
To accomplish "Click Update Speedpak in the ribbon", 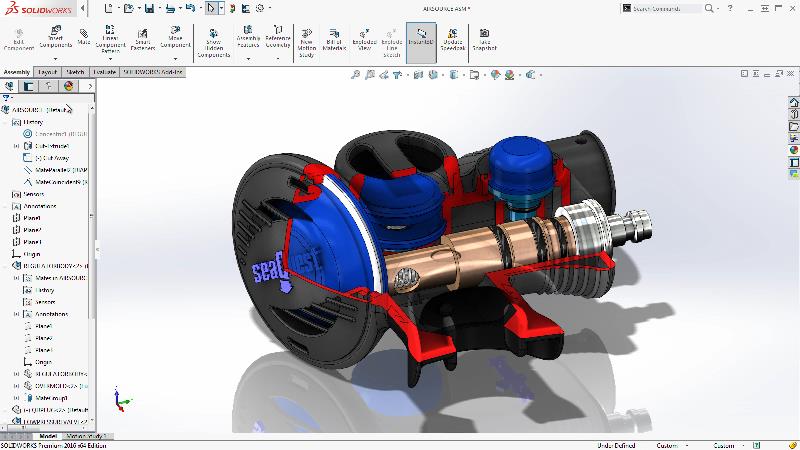I will [453, 40].
